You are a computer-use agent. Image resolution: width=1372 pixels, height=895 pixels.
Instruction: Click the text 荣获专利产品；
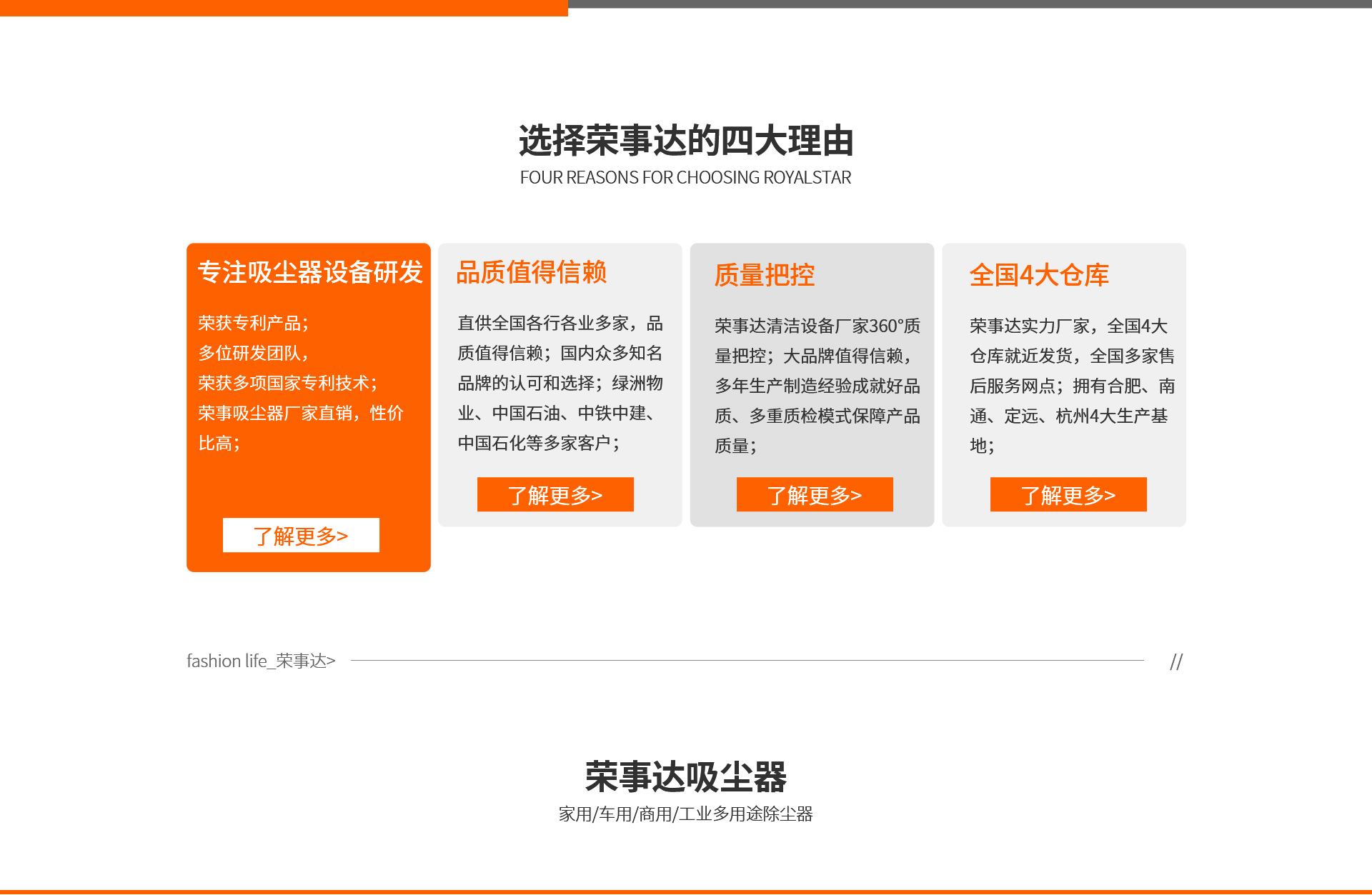tap(254, 323)
